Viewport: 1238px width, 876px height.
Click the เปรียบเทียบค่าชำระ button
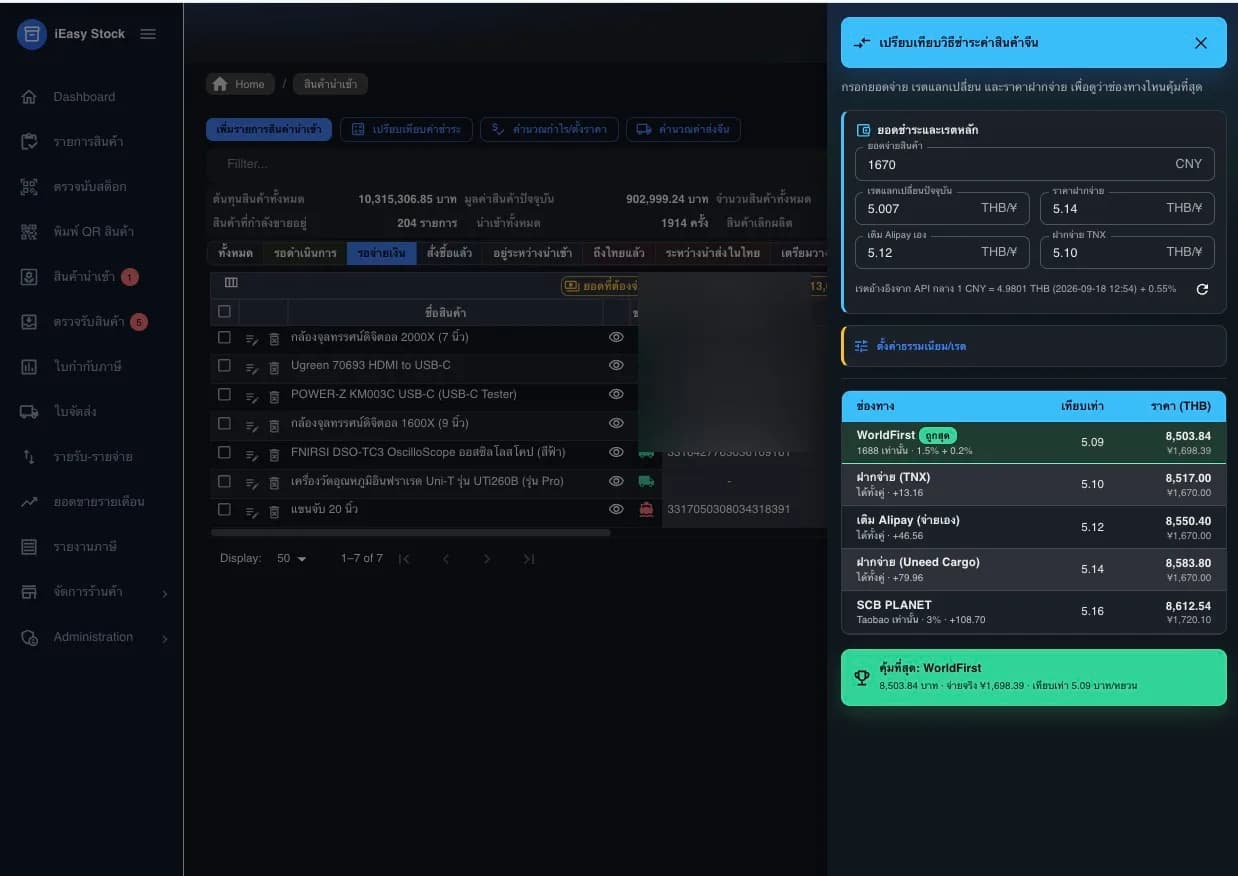pos(407,130)
